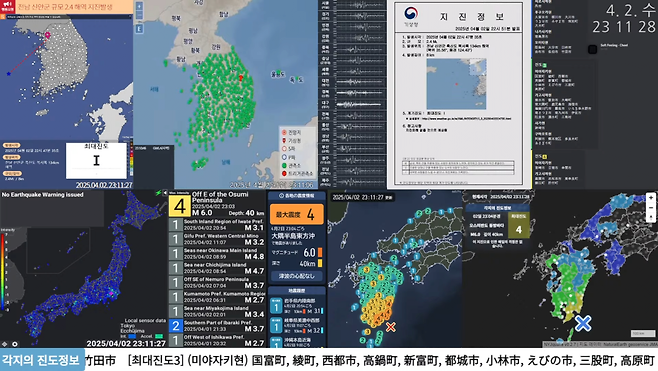Click the Korea intensity color scale bar
The width and height of the screenshot is (658, 371).
coord(131,159)
